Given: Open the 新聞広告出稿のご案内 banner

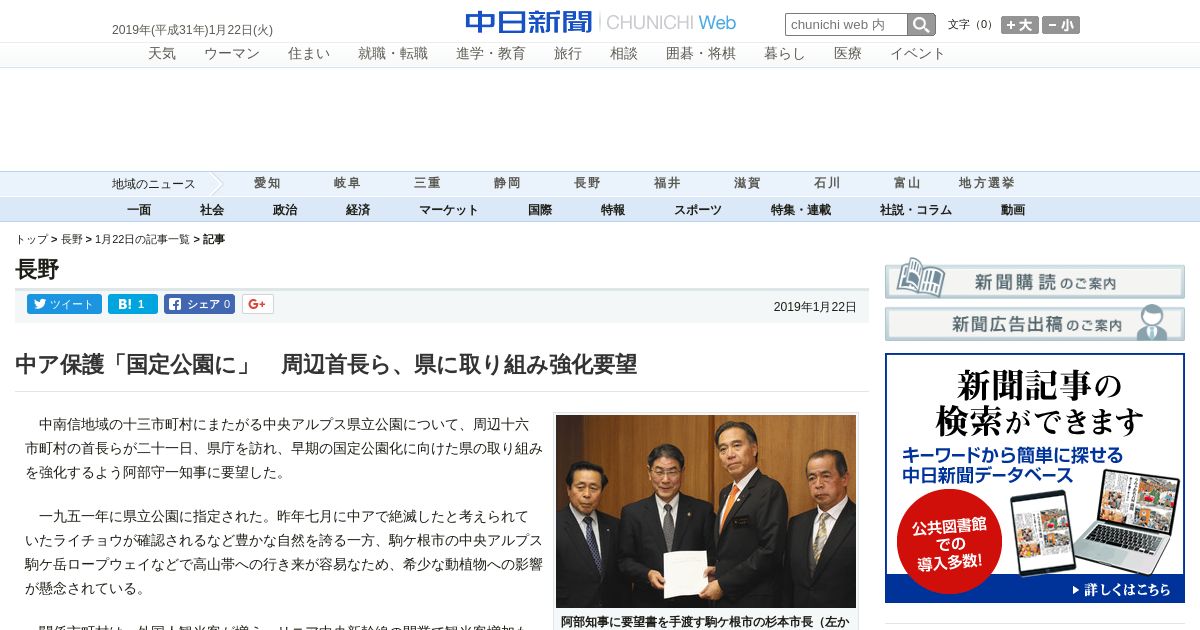Looking at the screenshot, I should (x=1035, y=324).
